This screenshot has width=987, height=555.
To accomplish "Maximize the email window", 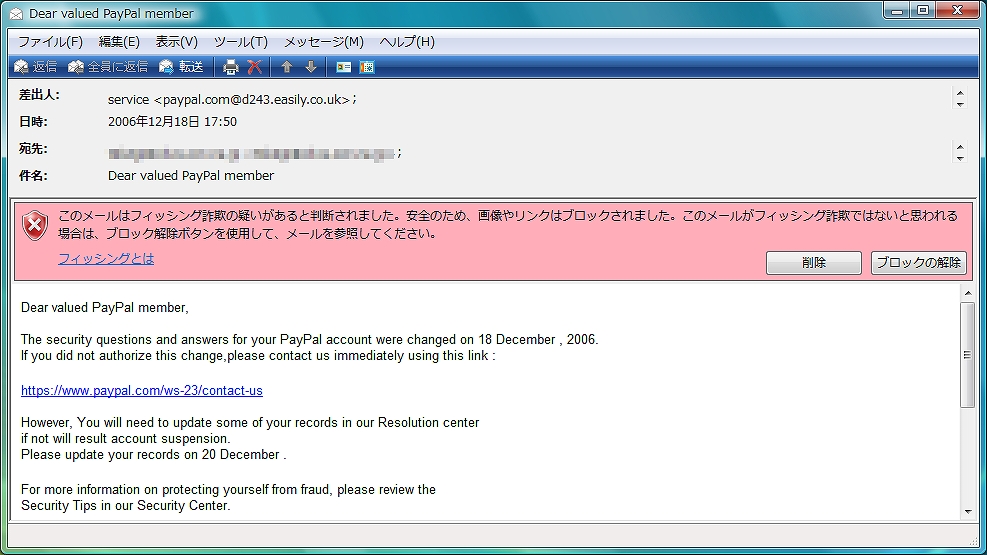I will click(x=923, y=11).
